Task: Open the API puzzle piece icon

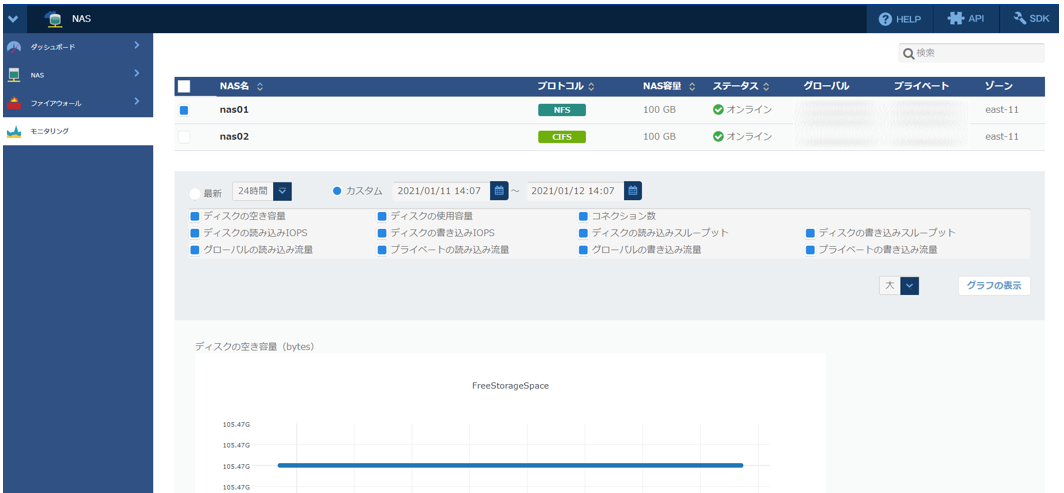Action: point(956,19)
